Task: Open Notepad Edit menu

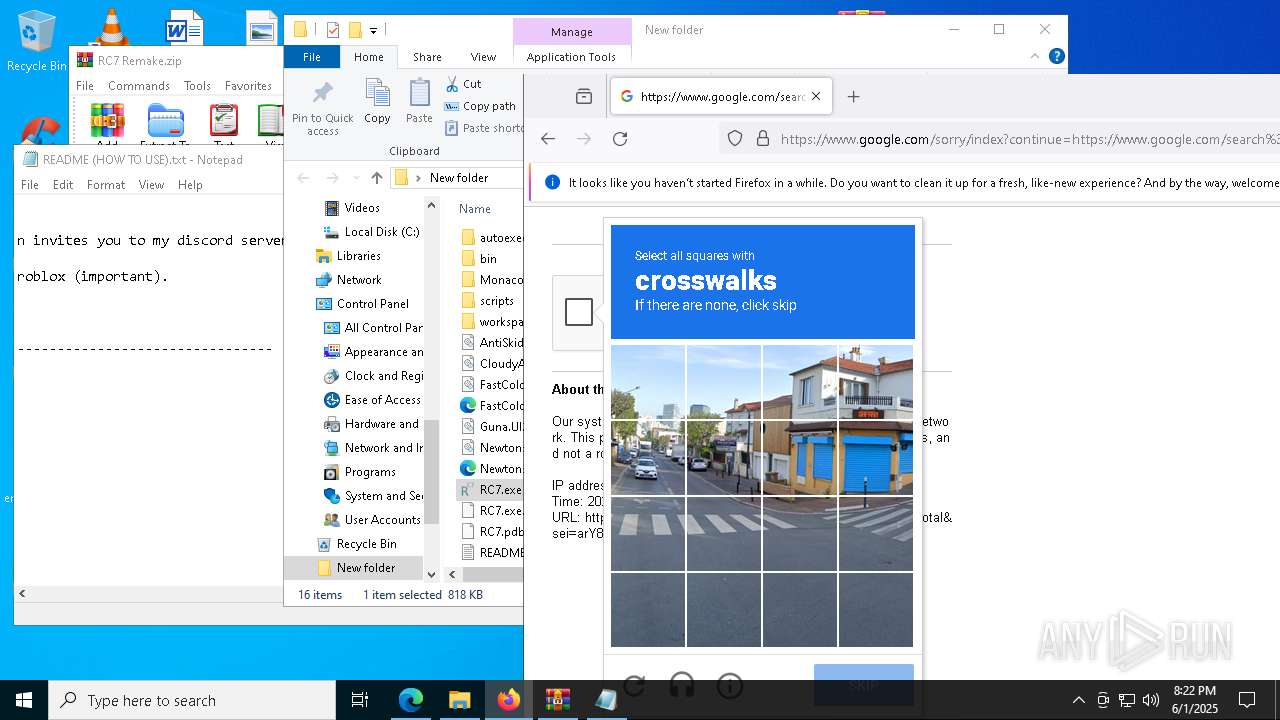Action: [63, 185]
